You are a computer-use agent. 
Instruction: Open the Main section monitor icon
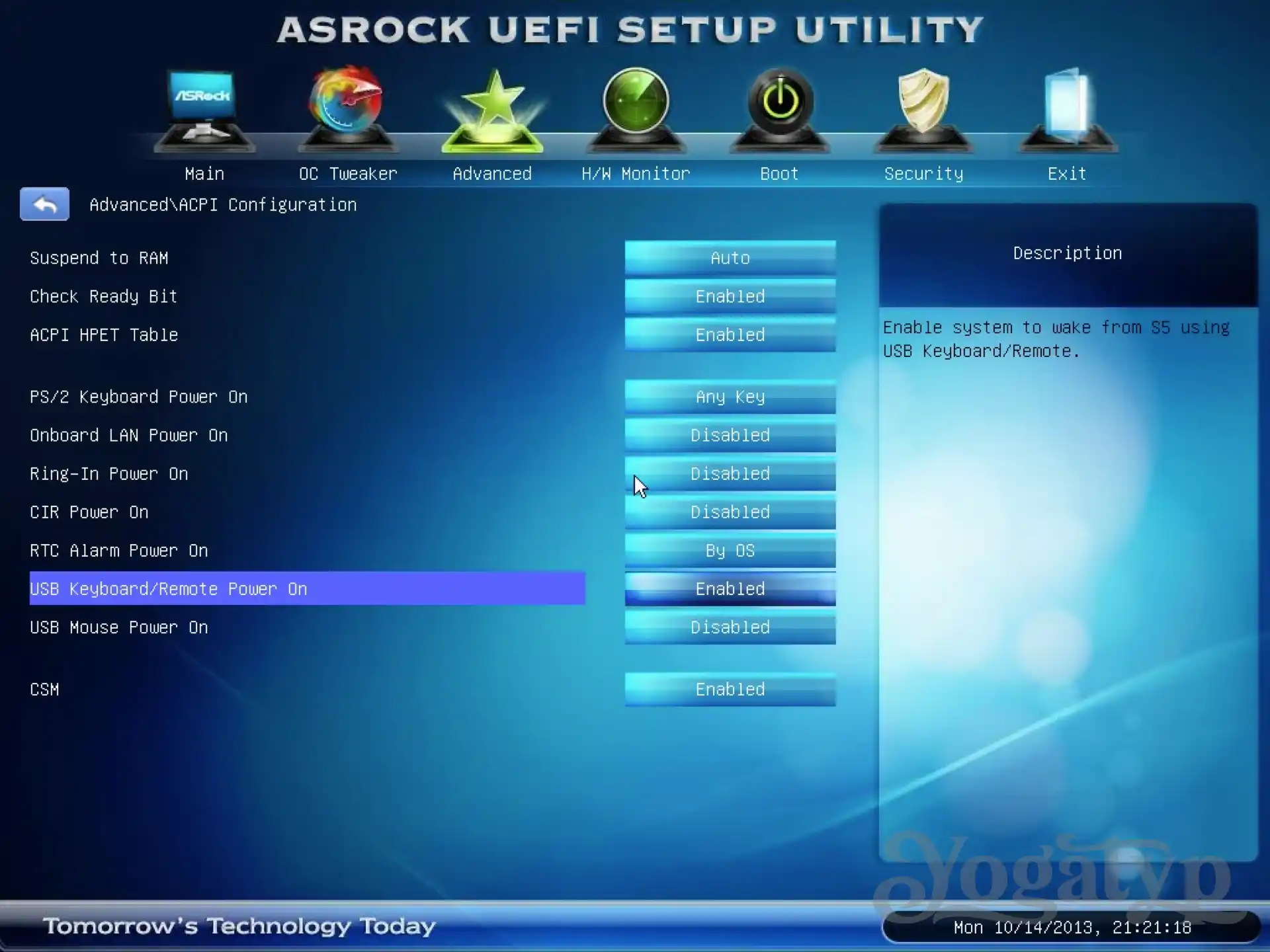click(204, 110)
